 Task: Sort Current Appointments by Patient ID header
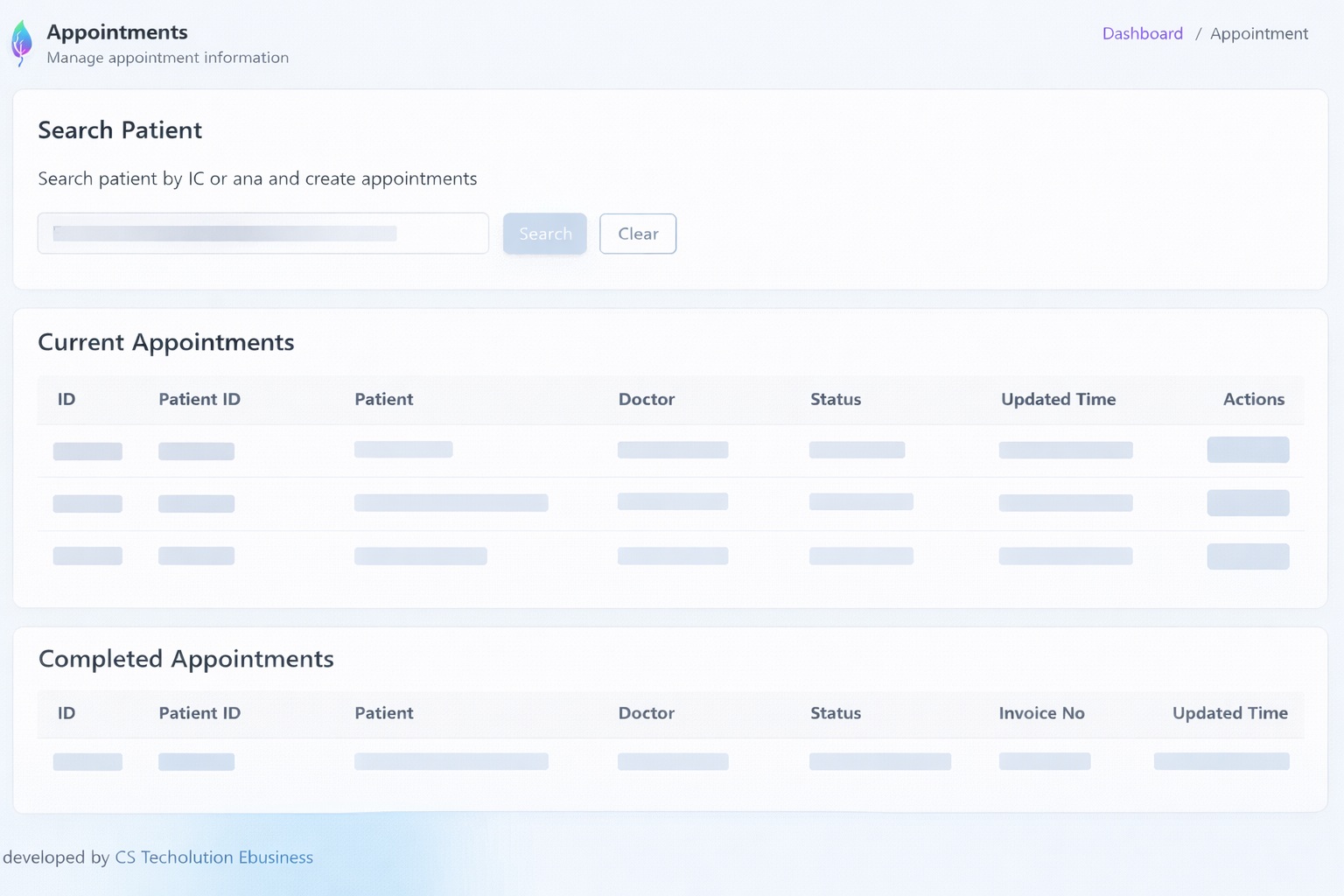[199, 399]
